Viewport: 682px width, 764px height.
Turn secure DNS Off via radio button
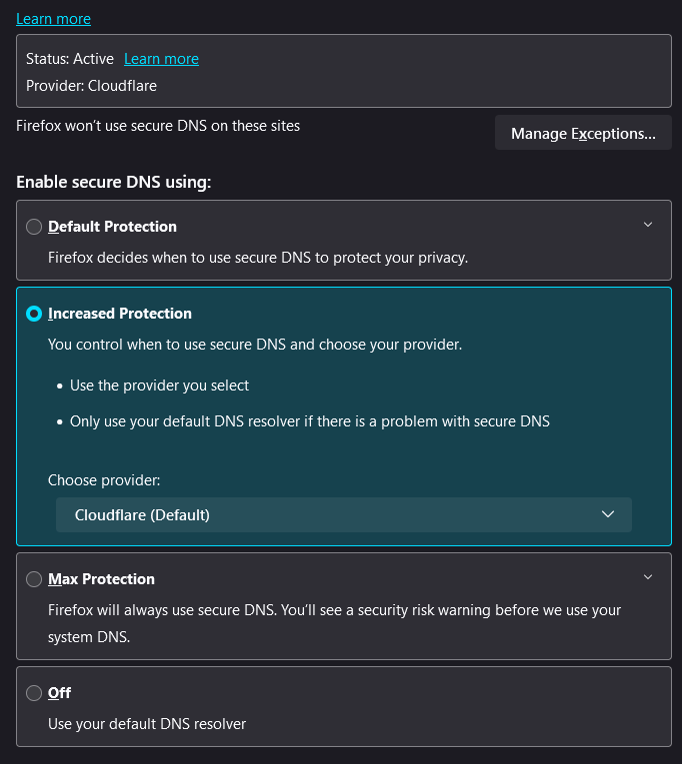click(34, 693)
